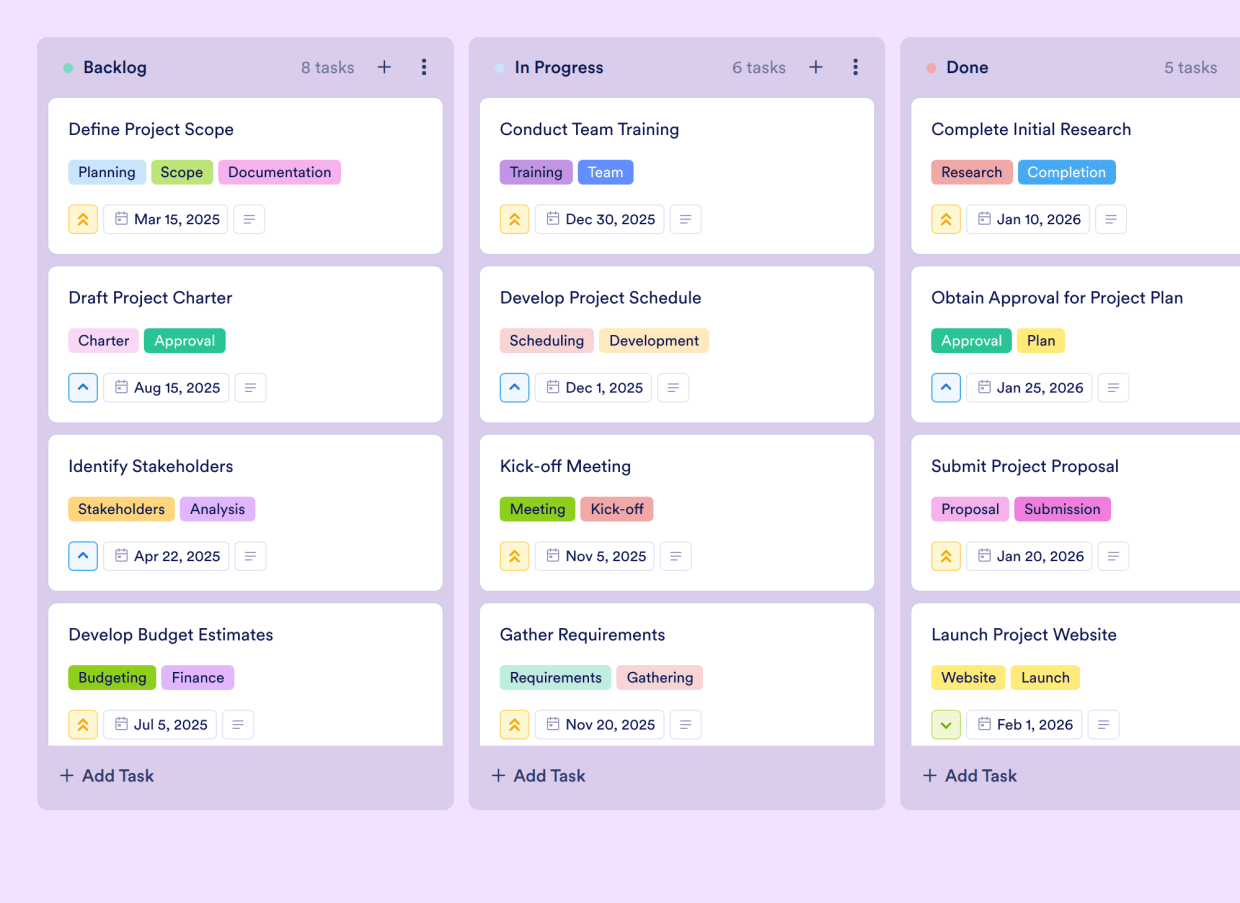This screenshot has width=1240, height=903.
Task: Open the In Progress column options menu
Action: click(856, 67)
